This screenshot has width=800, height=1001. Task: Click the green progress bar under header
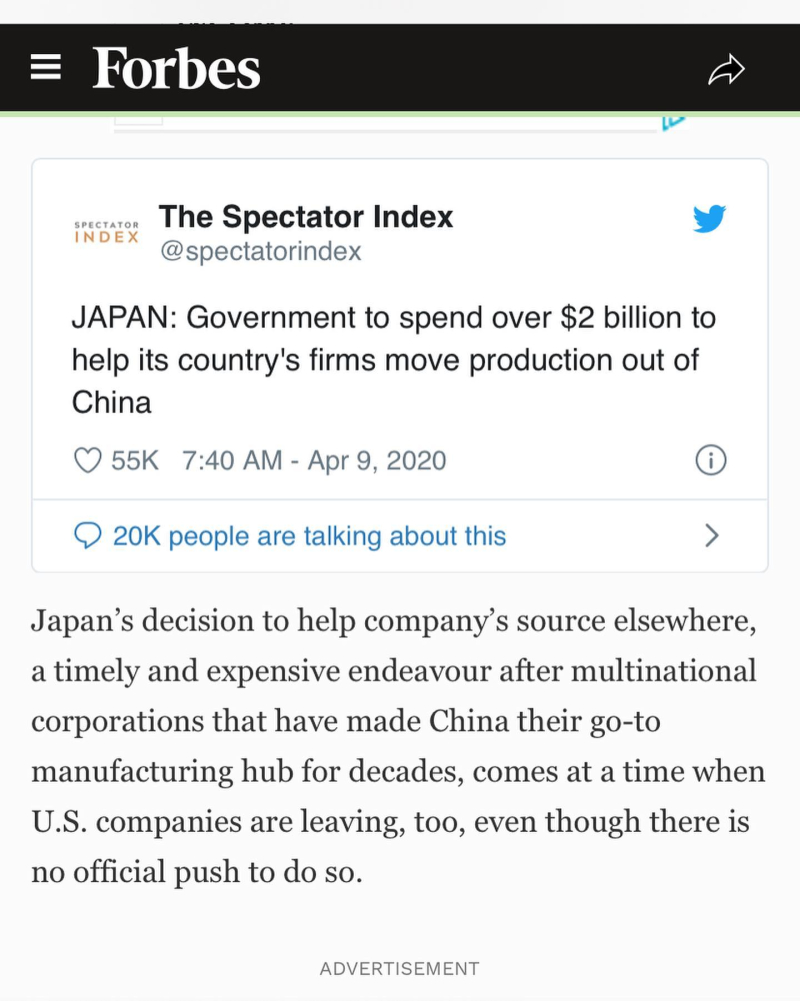coord(400,114)
